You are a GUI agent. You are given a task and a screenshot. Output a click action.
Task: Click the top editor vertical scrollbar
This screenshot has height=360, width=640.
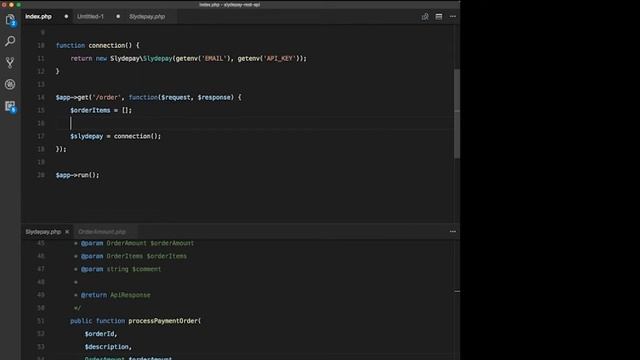[457, 113]
